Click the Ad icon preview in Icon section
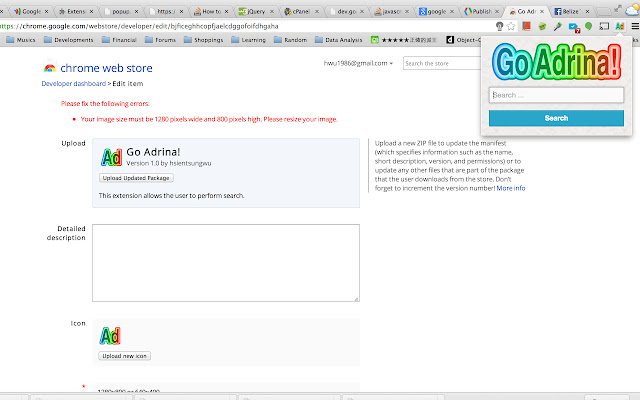This screenshot has width=640, height=400. (110, 336)
